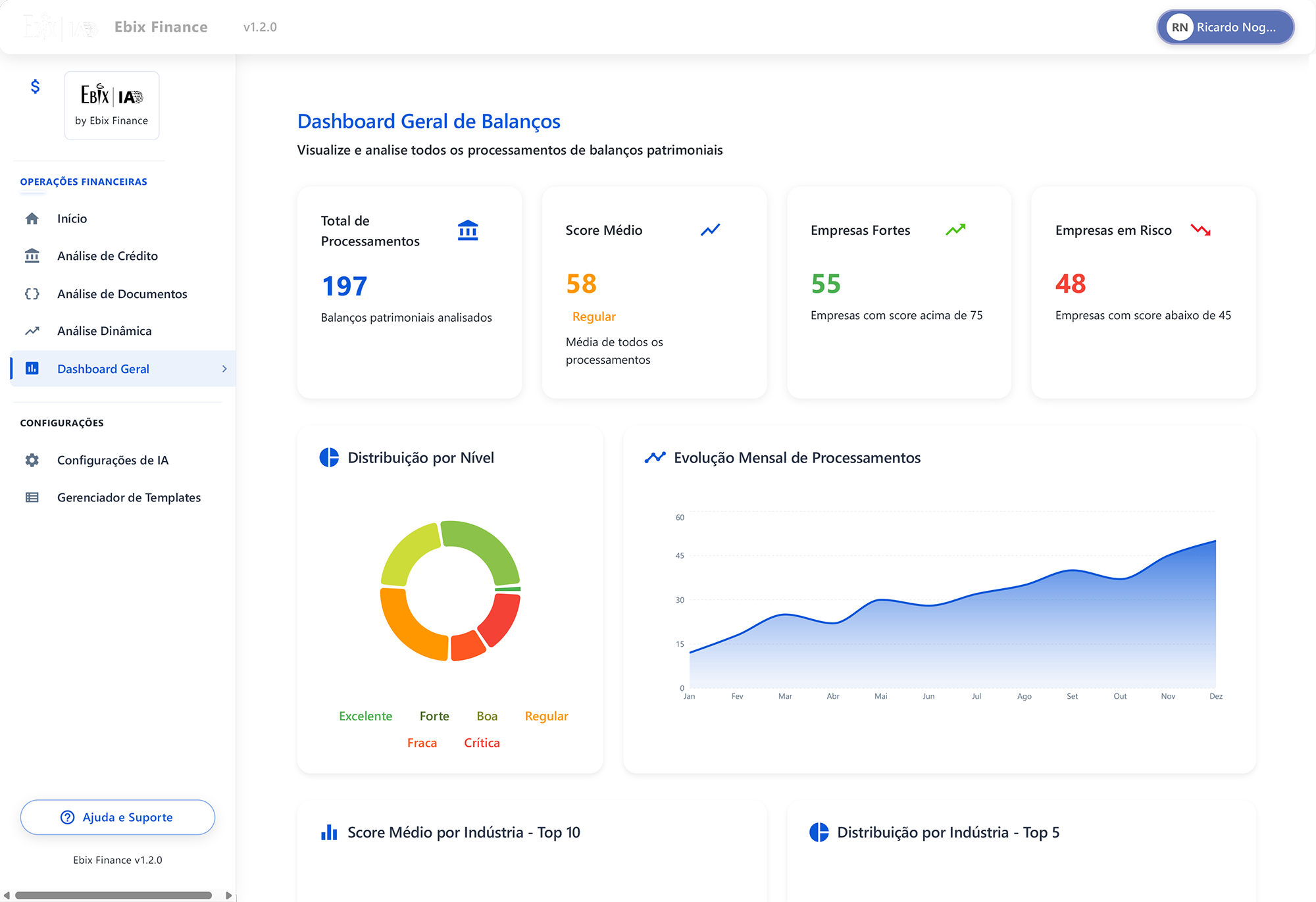Click green upward trend icon on Empresas Fortes
Screen dimensions: 1316x902
pos(955,230)
